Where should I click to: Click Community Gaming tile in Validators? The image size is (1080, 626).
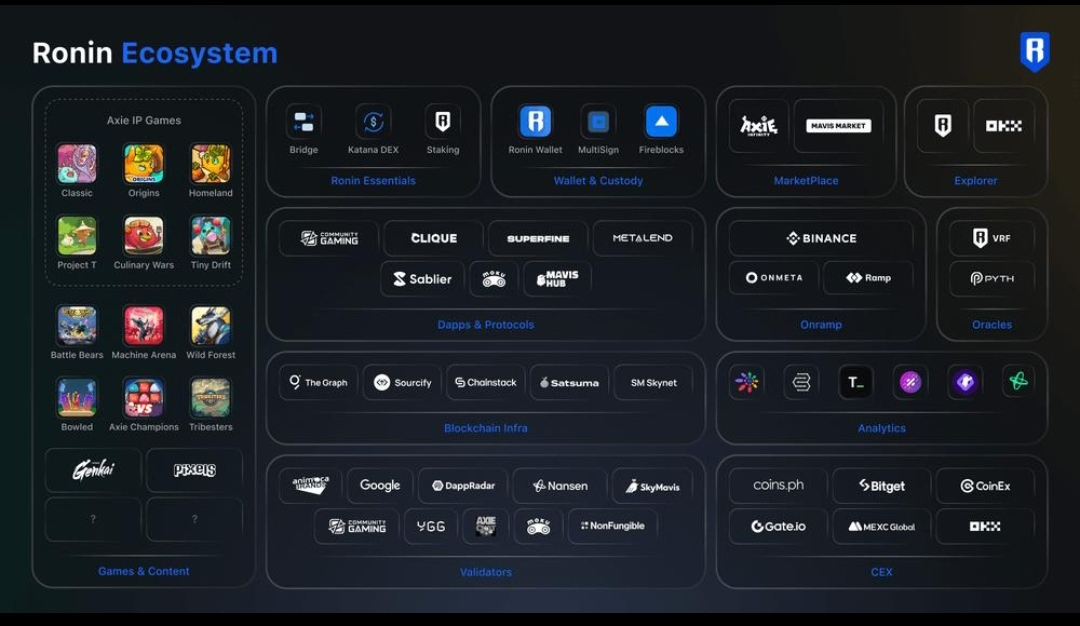click(357, 526)
